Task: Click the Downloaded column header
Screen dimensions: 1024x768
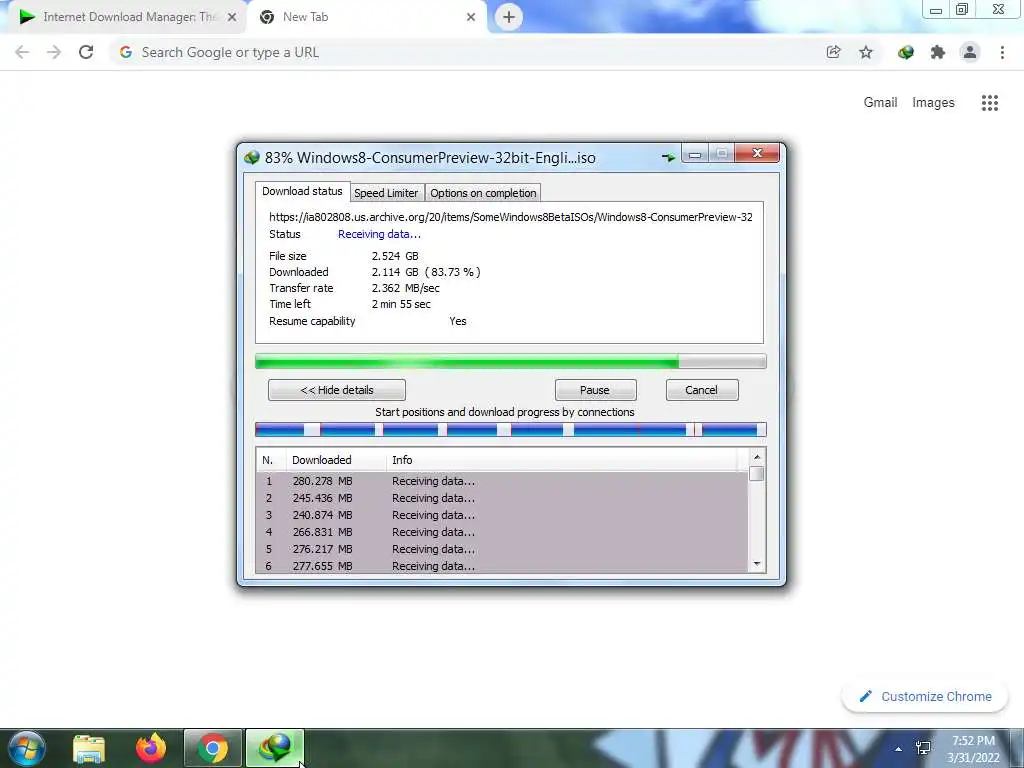Action: click(336, 460)
